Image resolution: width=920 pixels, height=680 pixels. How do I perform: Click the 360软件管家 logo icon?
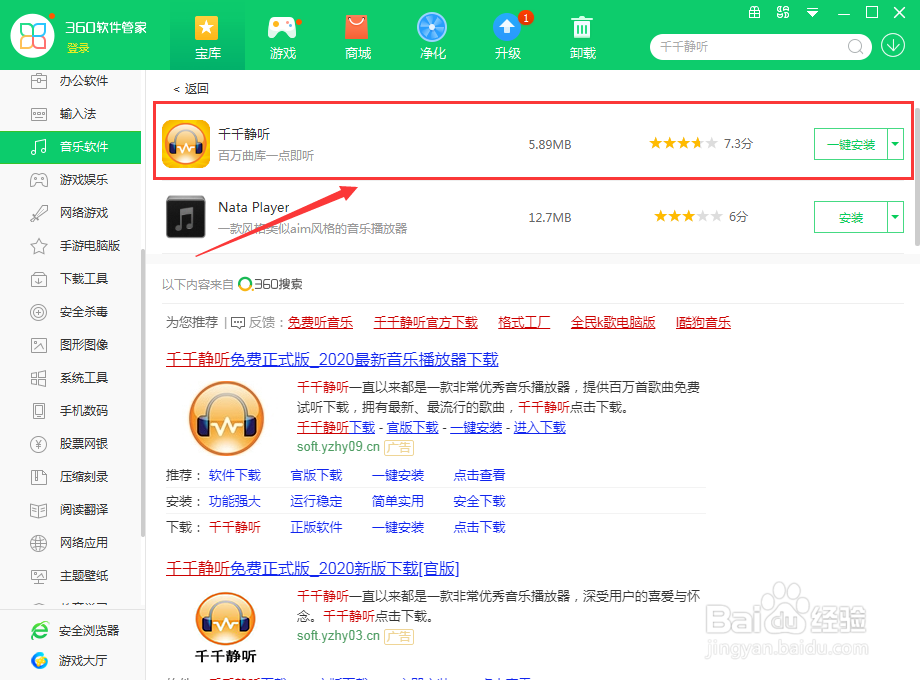pyautogui.click(x=32, y=35)
